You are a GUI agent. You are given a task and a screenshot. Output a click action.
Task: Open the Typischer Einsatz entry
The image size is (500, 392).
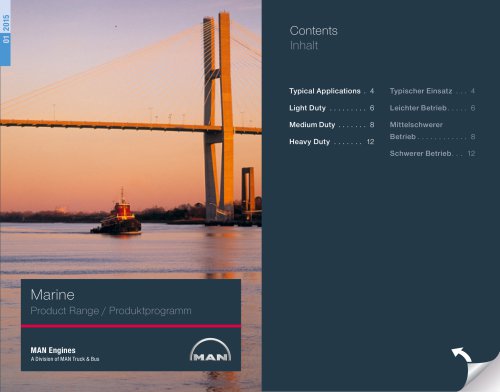(432, 91)
